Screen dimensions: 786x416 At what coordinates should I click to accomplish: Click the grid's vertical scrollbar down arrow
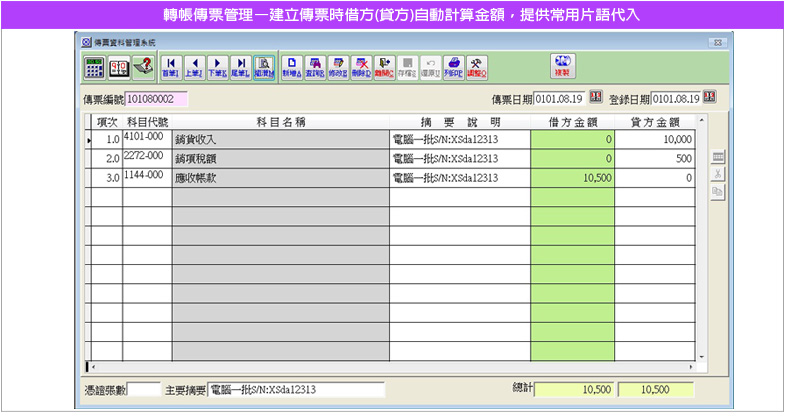click(x=701, y=355)
